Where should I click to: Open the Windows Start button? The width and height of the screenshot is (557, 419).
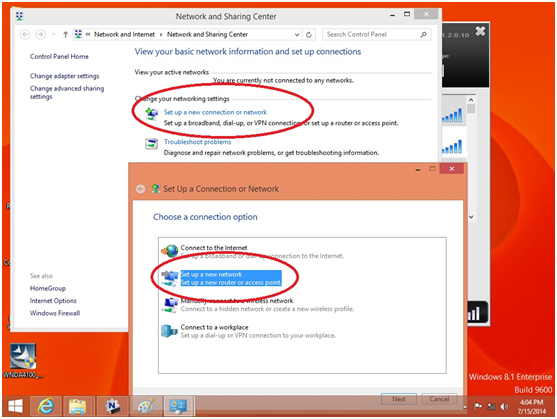click(x=15, y=406)
